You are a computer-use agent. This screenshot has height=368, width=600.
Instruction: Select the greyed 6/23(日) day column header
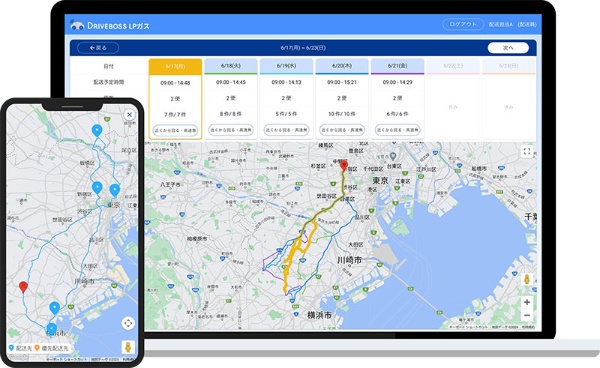(x=509, y=66)
